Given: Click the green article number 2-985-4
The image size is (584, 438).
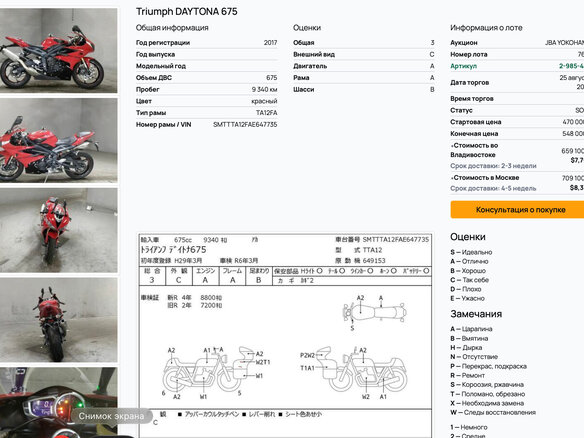Looking at the screenshot, I should tap(571, 66).
